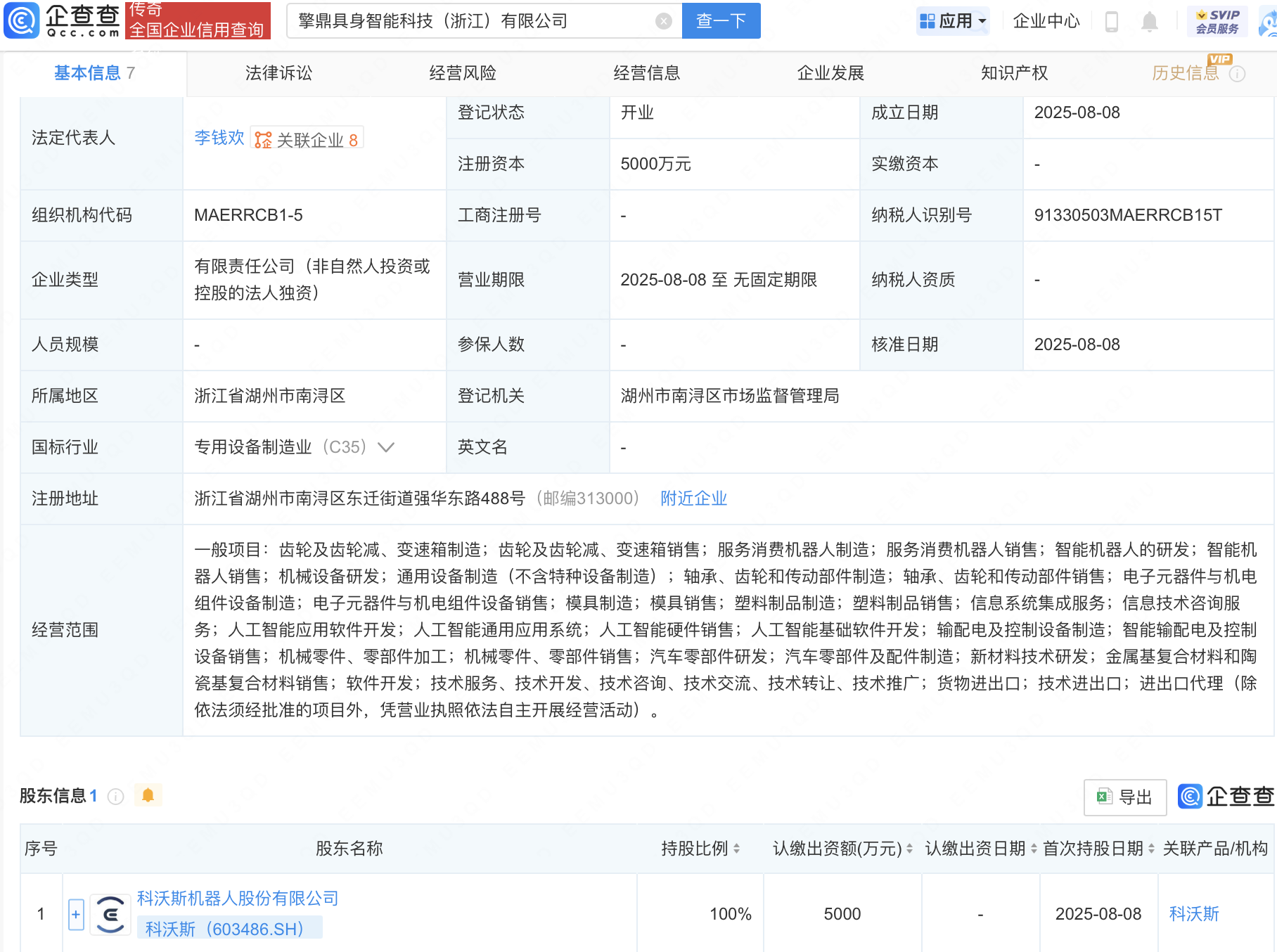Switch to 企业发展 tab

point(830,73)
